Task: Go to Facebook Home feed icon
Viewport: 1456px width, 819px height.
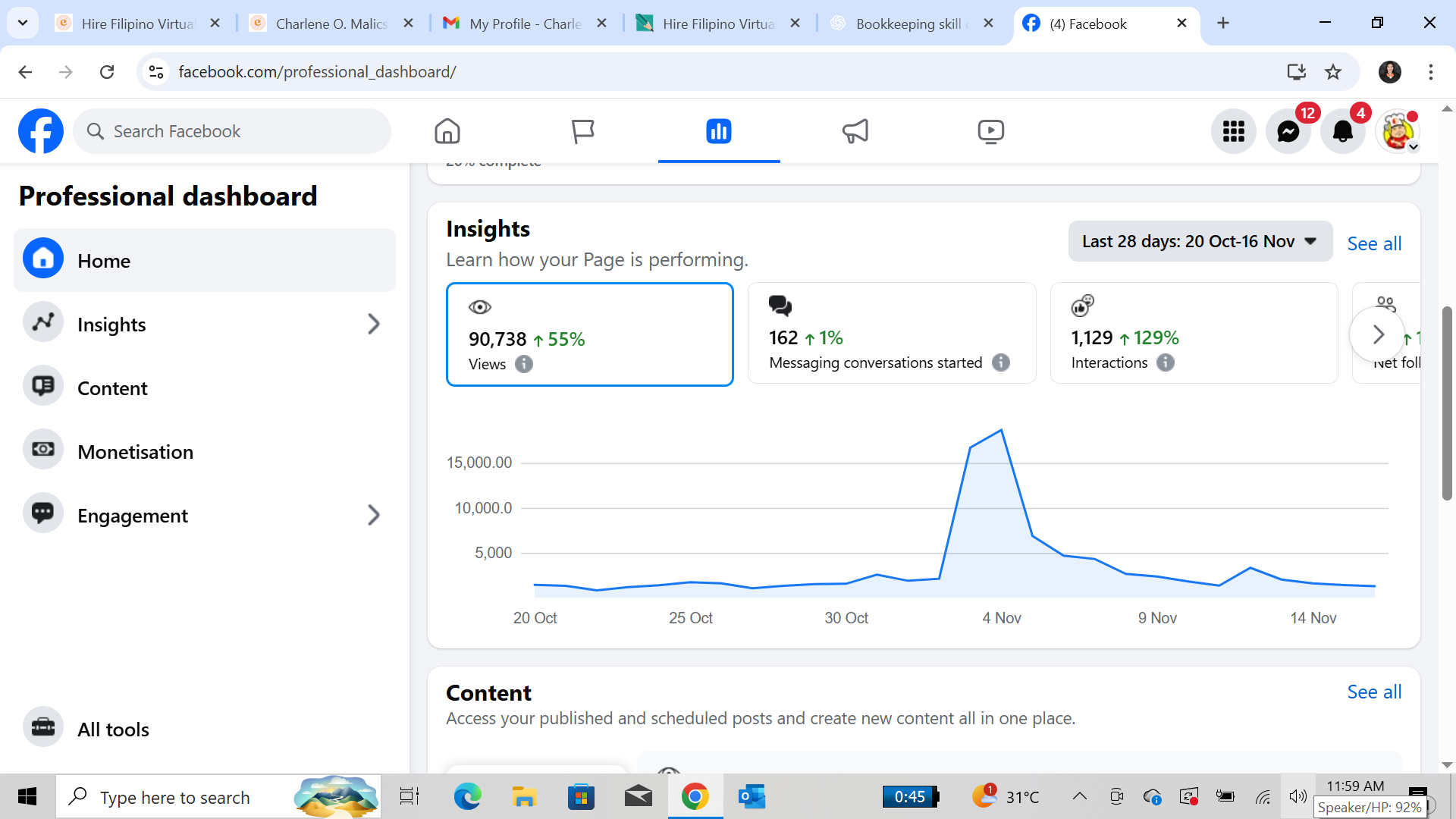Action: (447, 131)
